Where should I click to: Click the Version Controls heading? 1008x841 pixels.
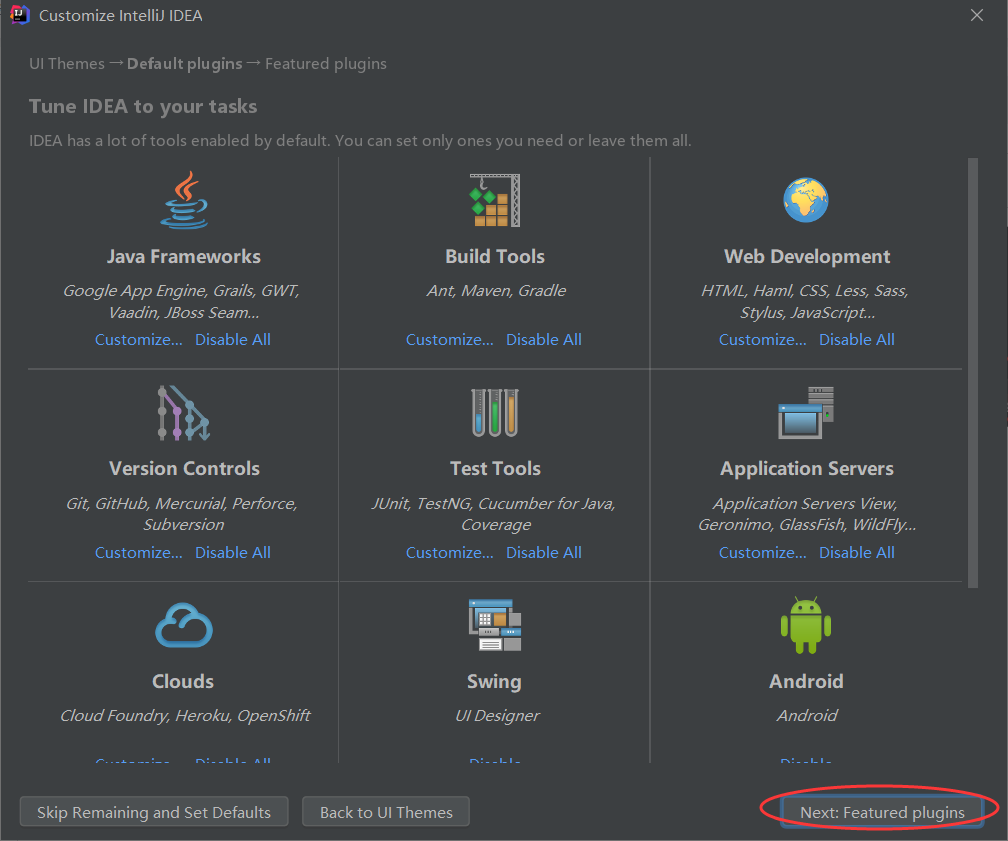[184, 468]
